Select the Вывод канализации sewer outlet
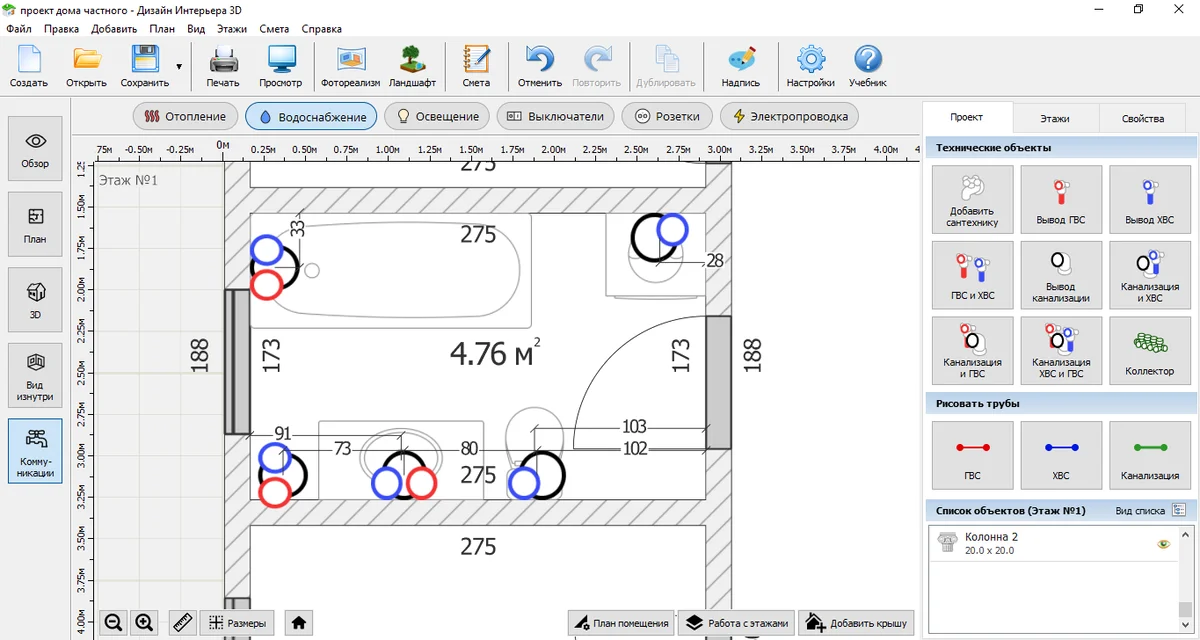The height and width of the screenshot is (640, 1200). click(x=1062, y=274)
